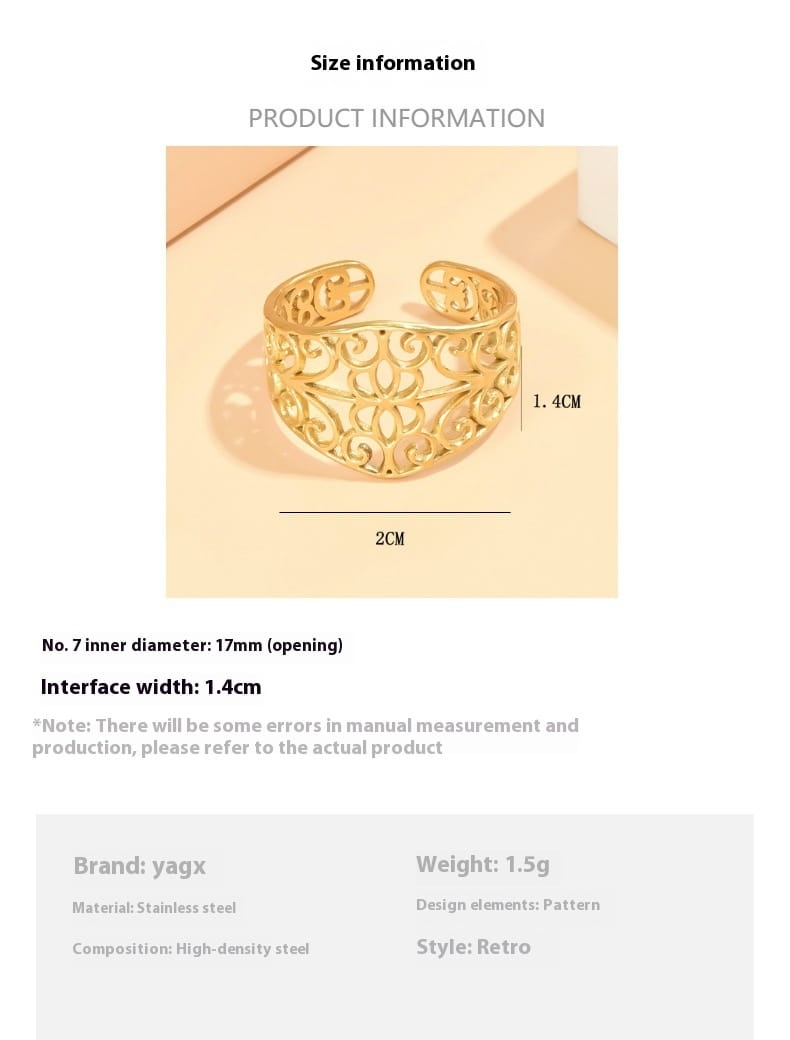This screenshot has width=790, height=1040.
Task: Click the "1.4CM" height label
Action: [x=556, y=401]
